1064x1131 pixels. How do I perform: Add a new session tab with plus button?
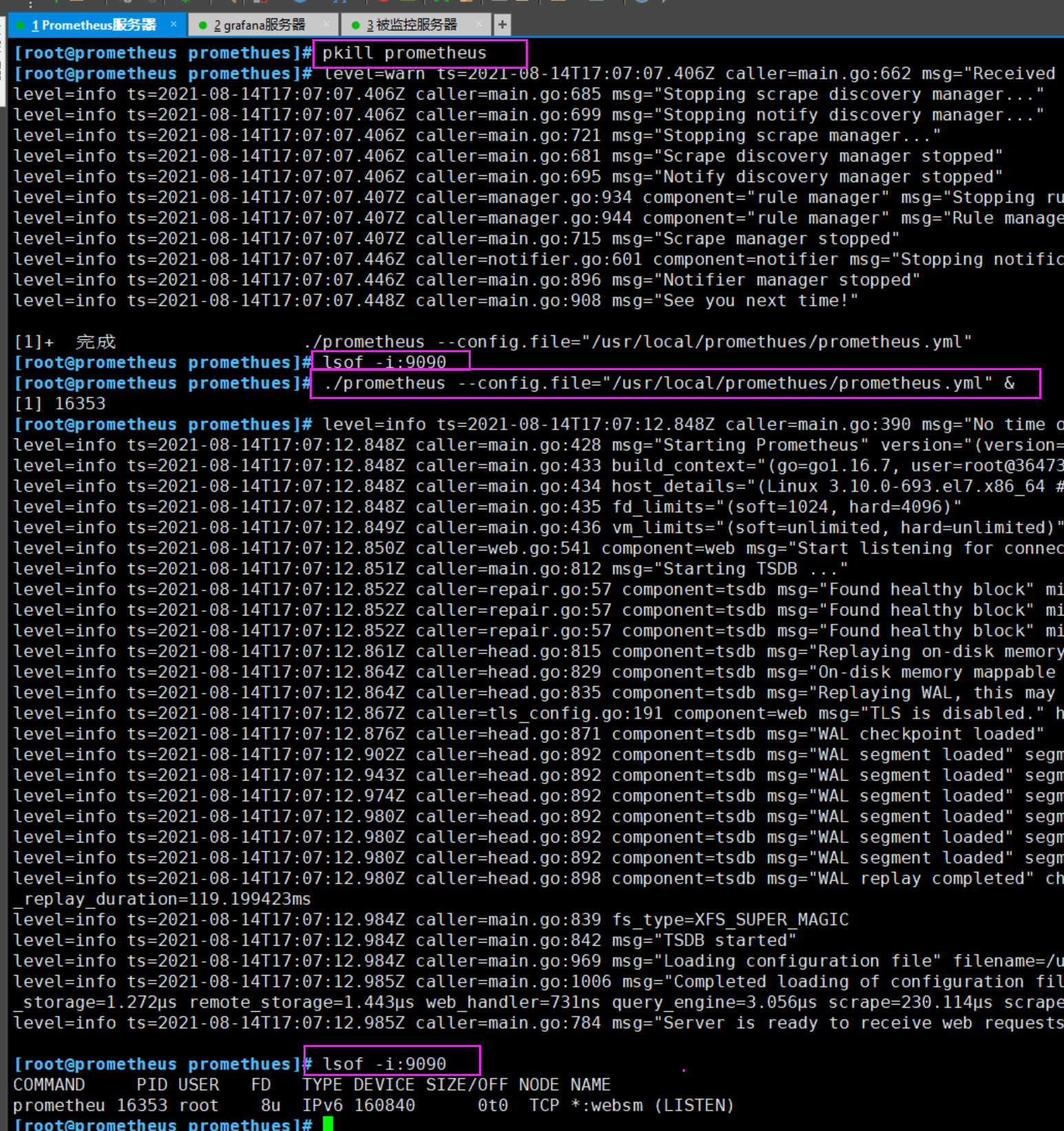coord(502,25)
